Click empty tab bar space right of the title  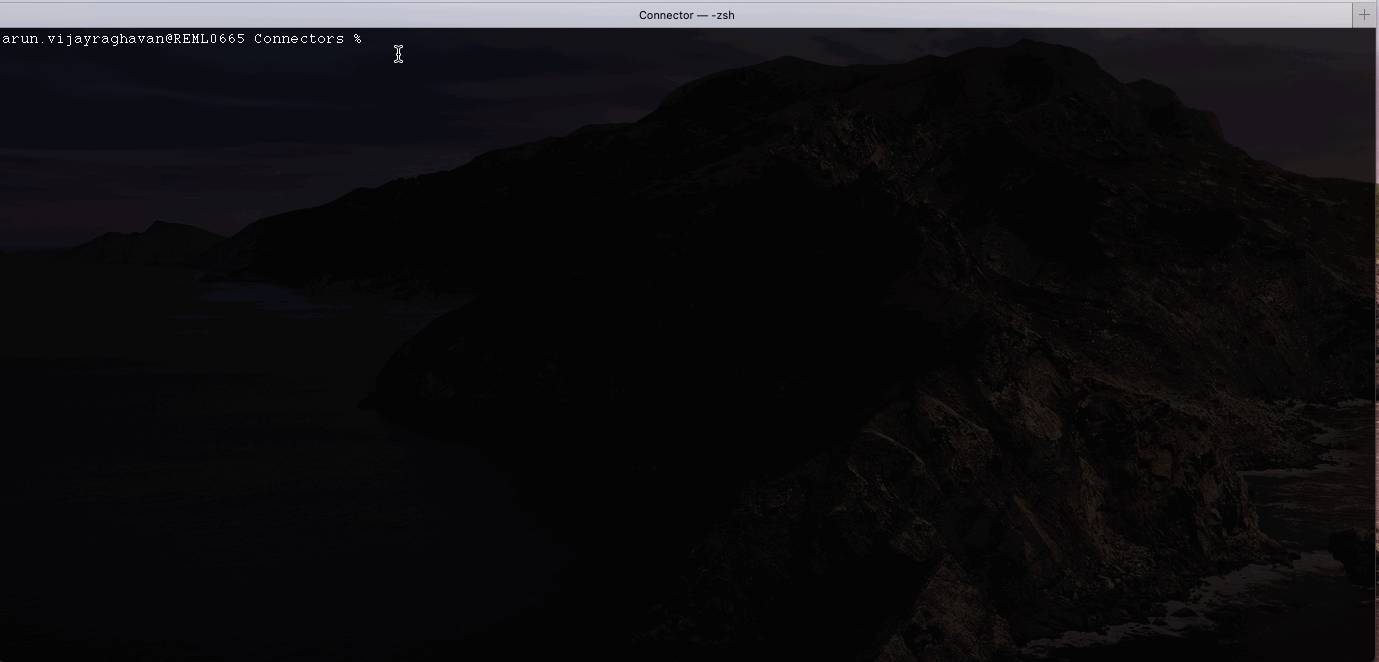[1050, 15]
